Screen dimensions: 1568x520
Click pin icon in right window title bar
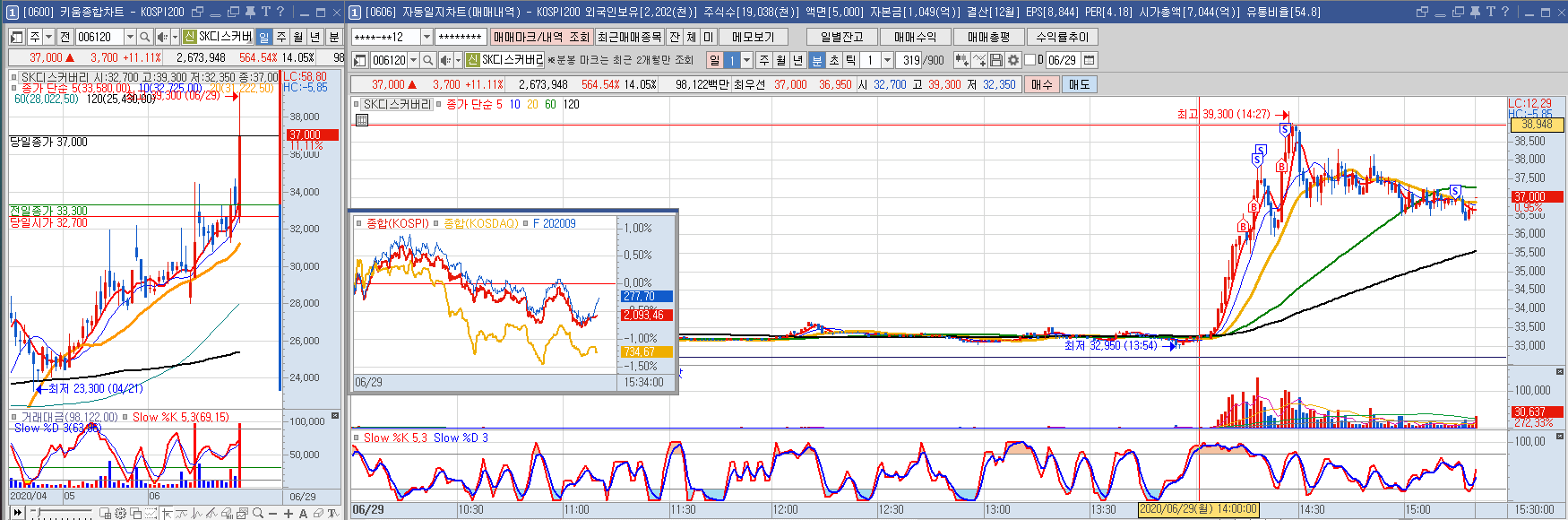pos(1475,12)
